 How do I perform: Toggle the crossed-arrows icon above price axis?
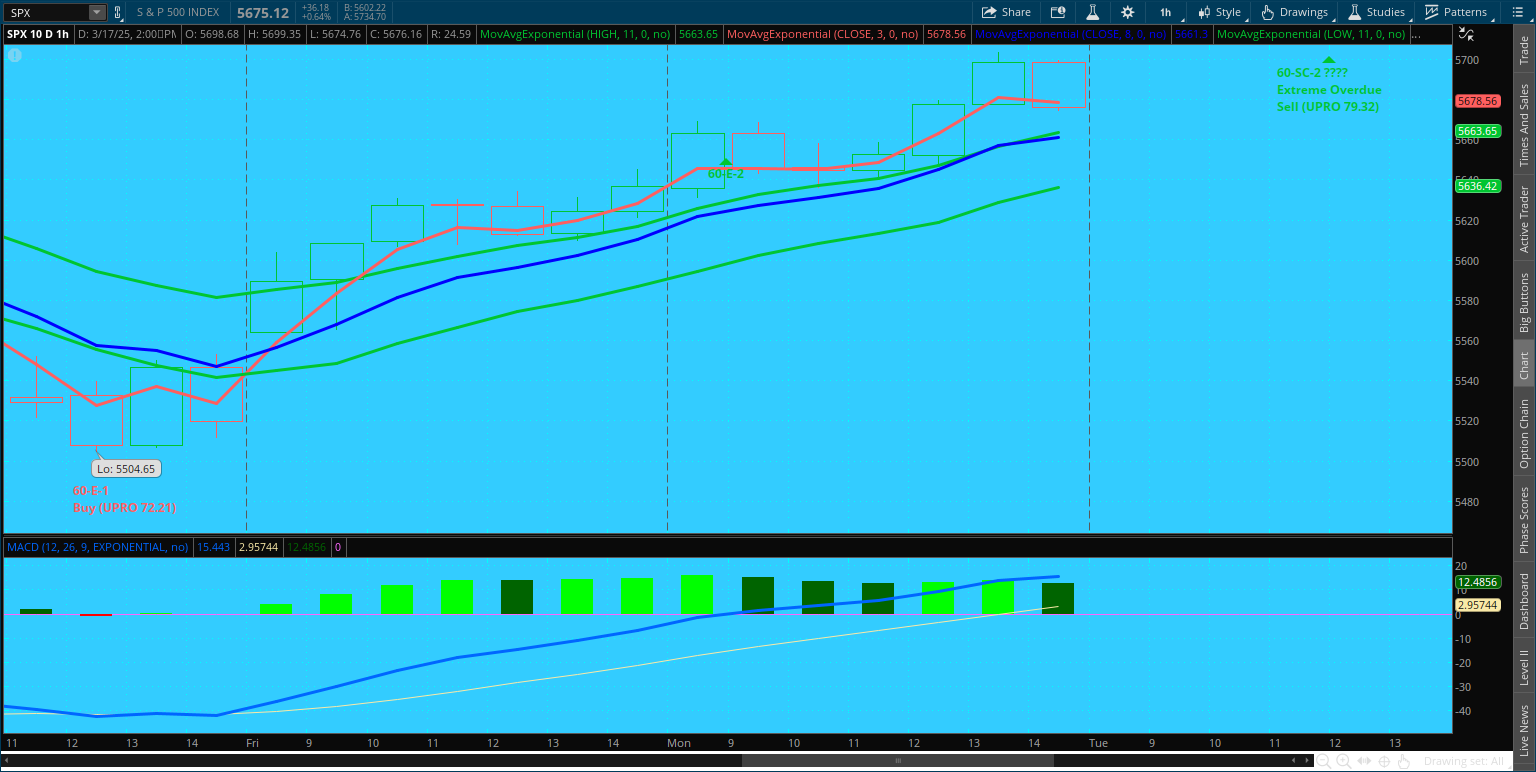coord(1466,33)
